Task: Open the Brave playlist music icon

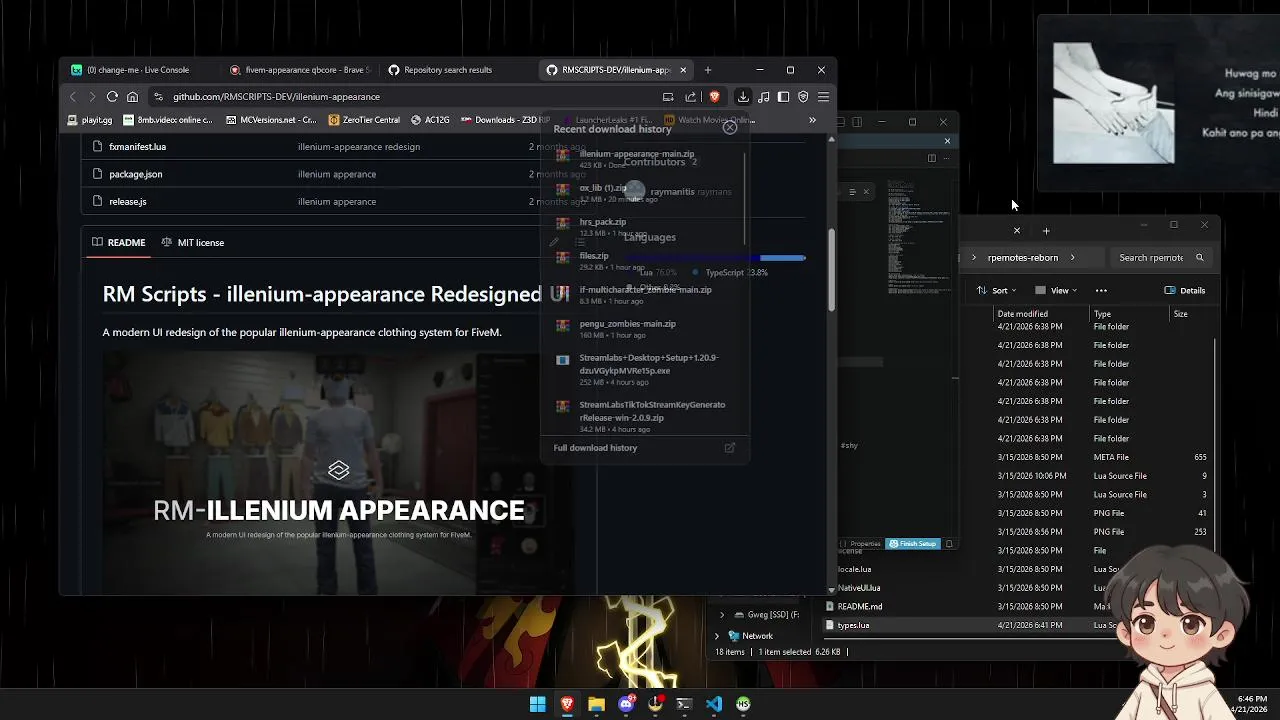Action: tap(764, 97)
